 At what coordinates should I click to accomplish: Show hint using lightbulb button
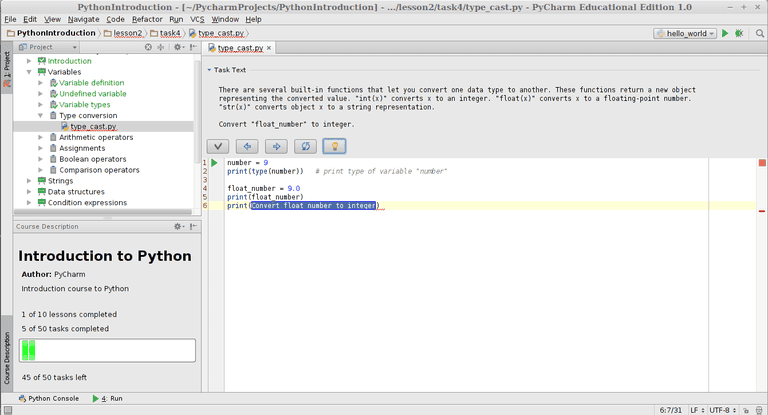335,146
